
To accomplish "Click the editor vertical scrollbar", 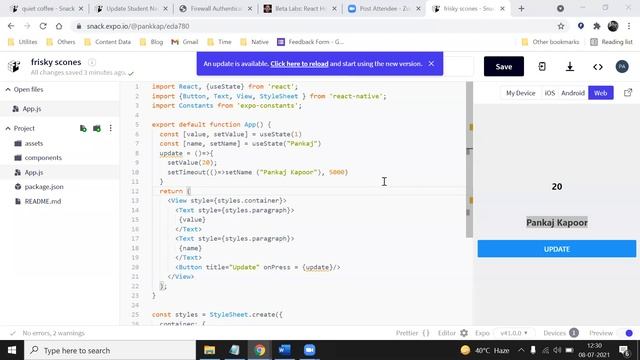I will pyautogui.click(x=469, y=159).
